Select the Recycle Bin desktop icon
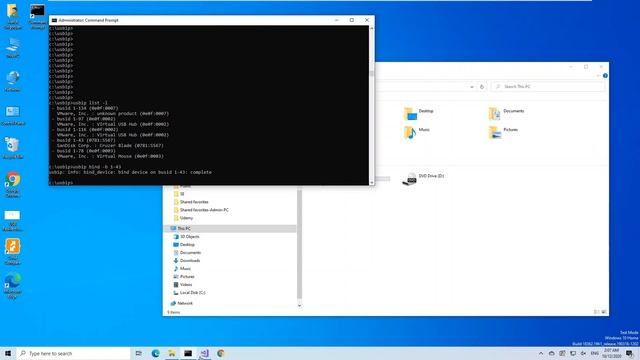640x360 pixels. point(13,148)
